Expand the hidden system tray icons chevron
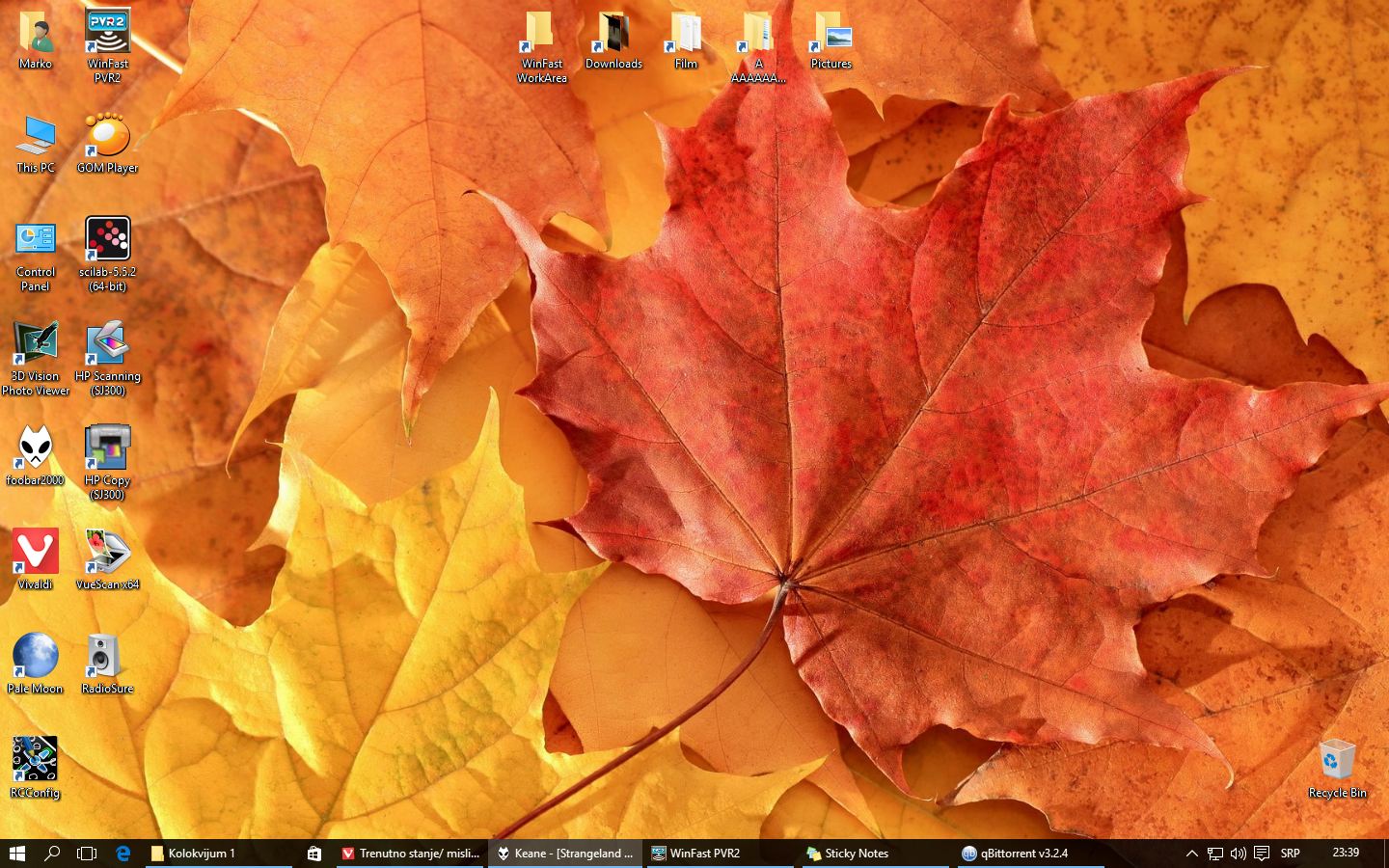The width and height of the screenshot is (1389, 868). coord(1192,854)
